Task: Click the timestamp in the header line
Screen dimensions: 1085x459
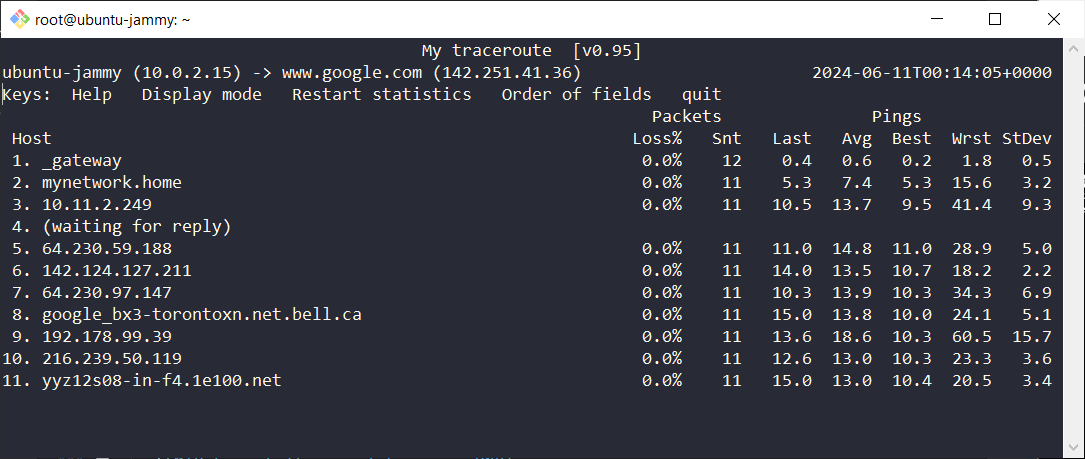Action: point(931,72)
